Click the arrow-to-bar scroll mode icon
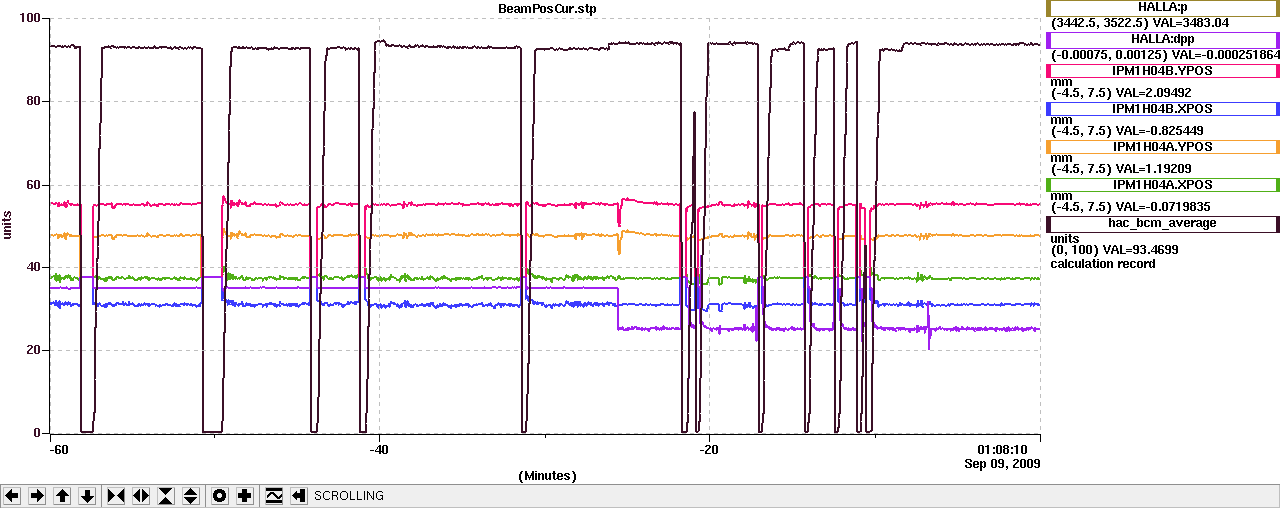 tap(298, 496)
